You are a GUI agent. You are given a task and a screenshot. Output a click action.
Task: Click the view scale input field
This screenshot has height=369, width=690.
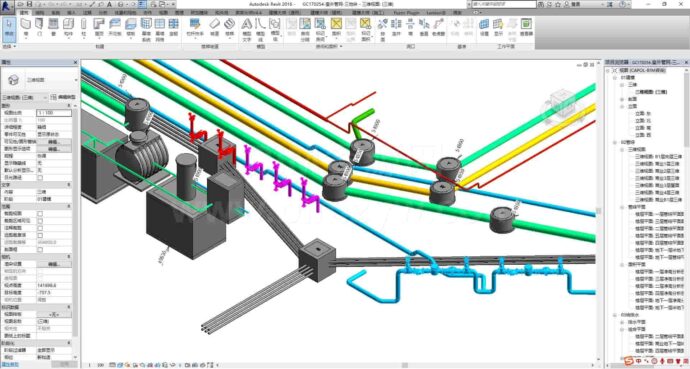54,113
